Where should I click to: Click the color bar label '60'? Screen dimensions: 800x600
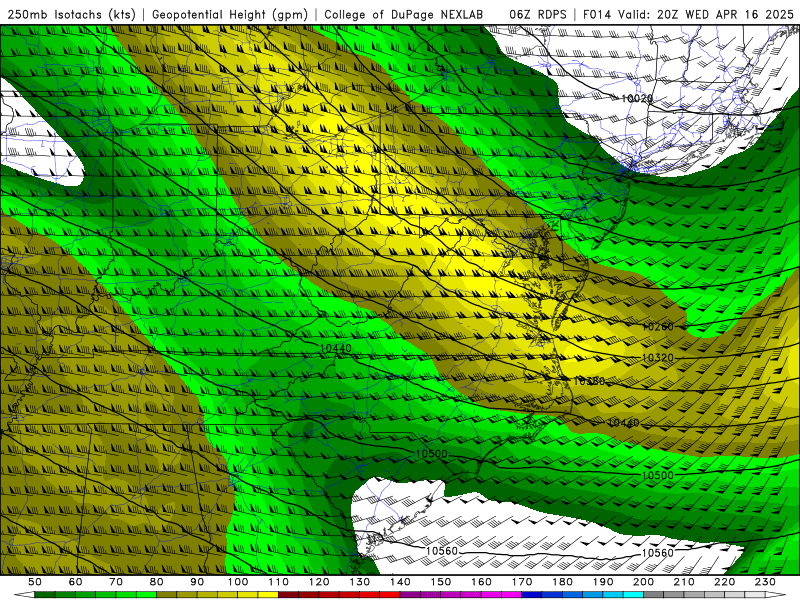point(75,582)
